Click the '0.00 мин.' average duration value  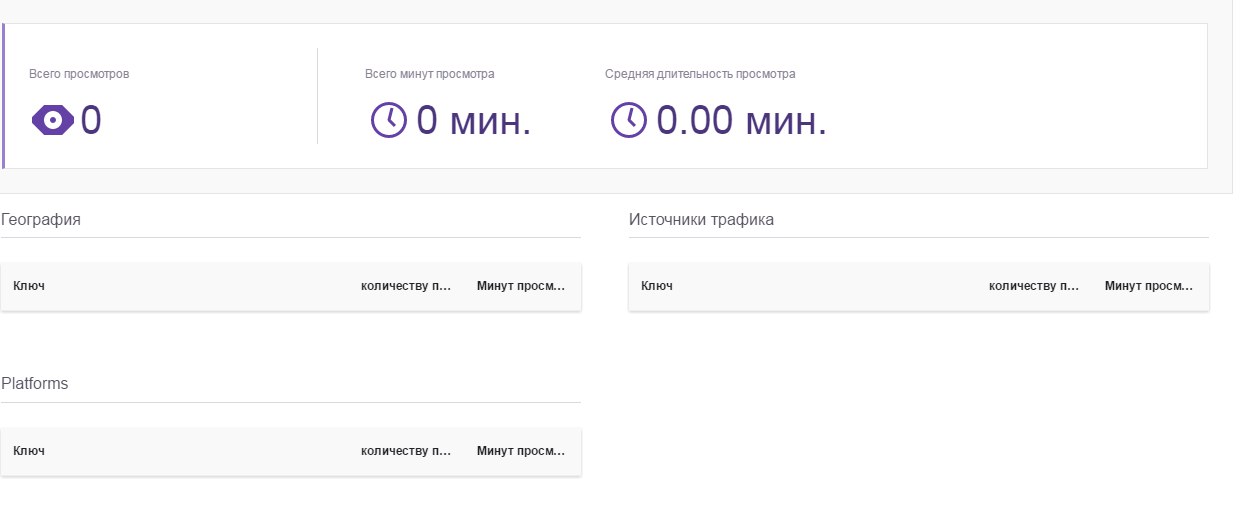click(x=741, y=121)
